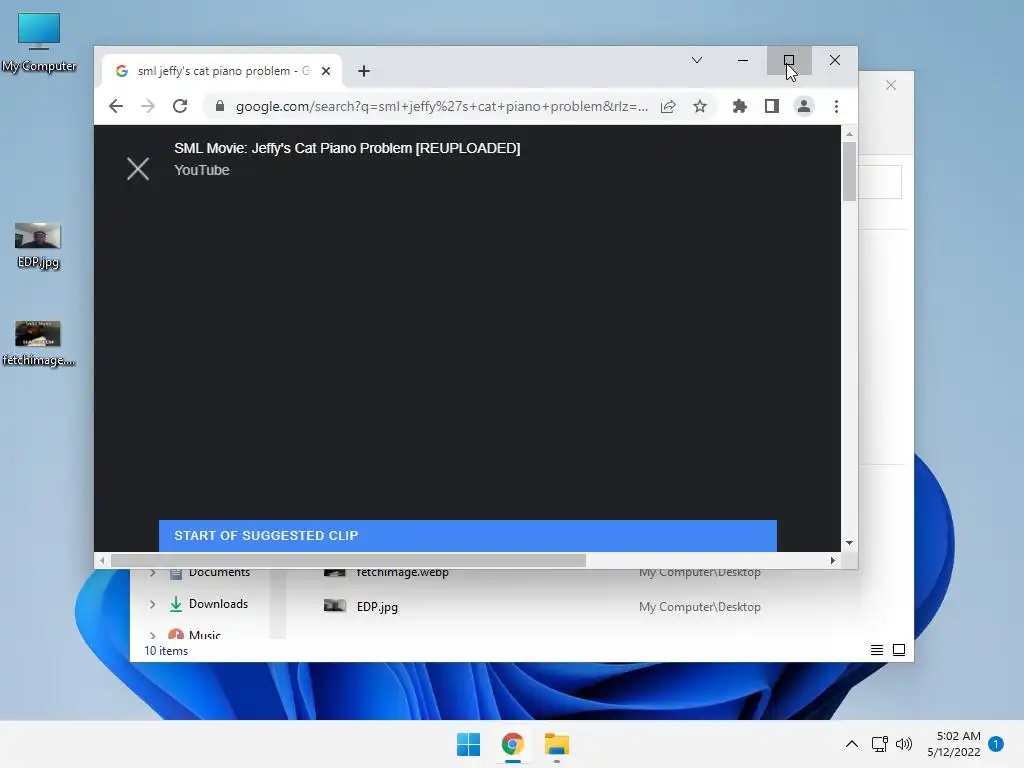Reload the Google search page
The height and width of the screenshot is (768, 1024).
(180, 106)
